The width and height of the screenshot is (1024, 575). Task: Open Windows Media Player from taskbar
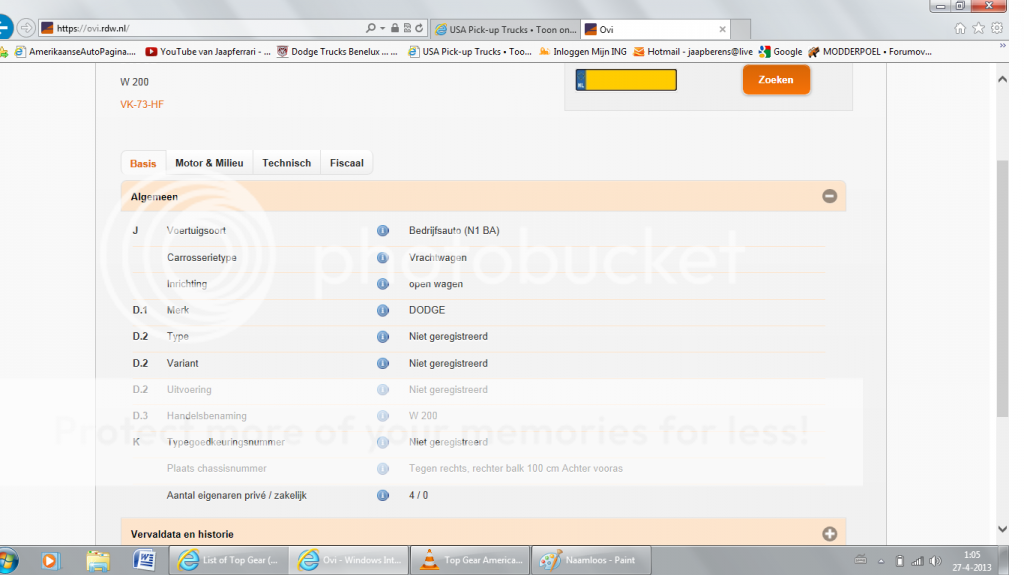(x=50, y=561)
